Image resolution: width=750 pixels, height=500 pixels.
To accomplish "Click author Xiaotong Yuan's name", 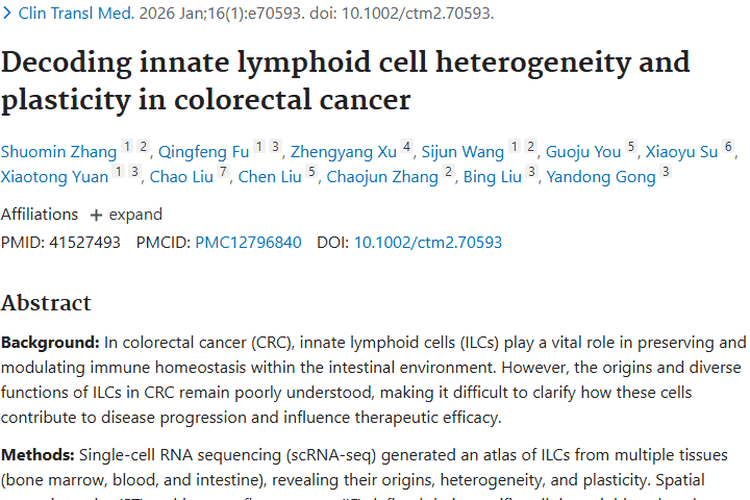I will point(54,177).
